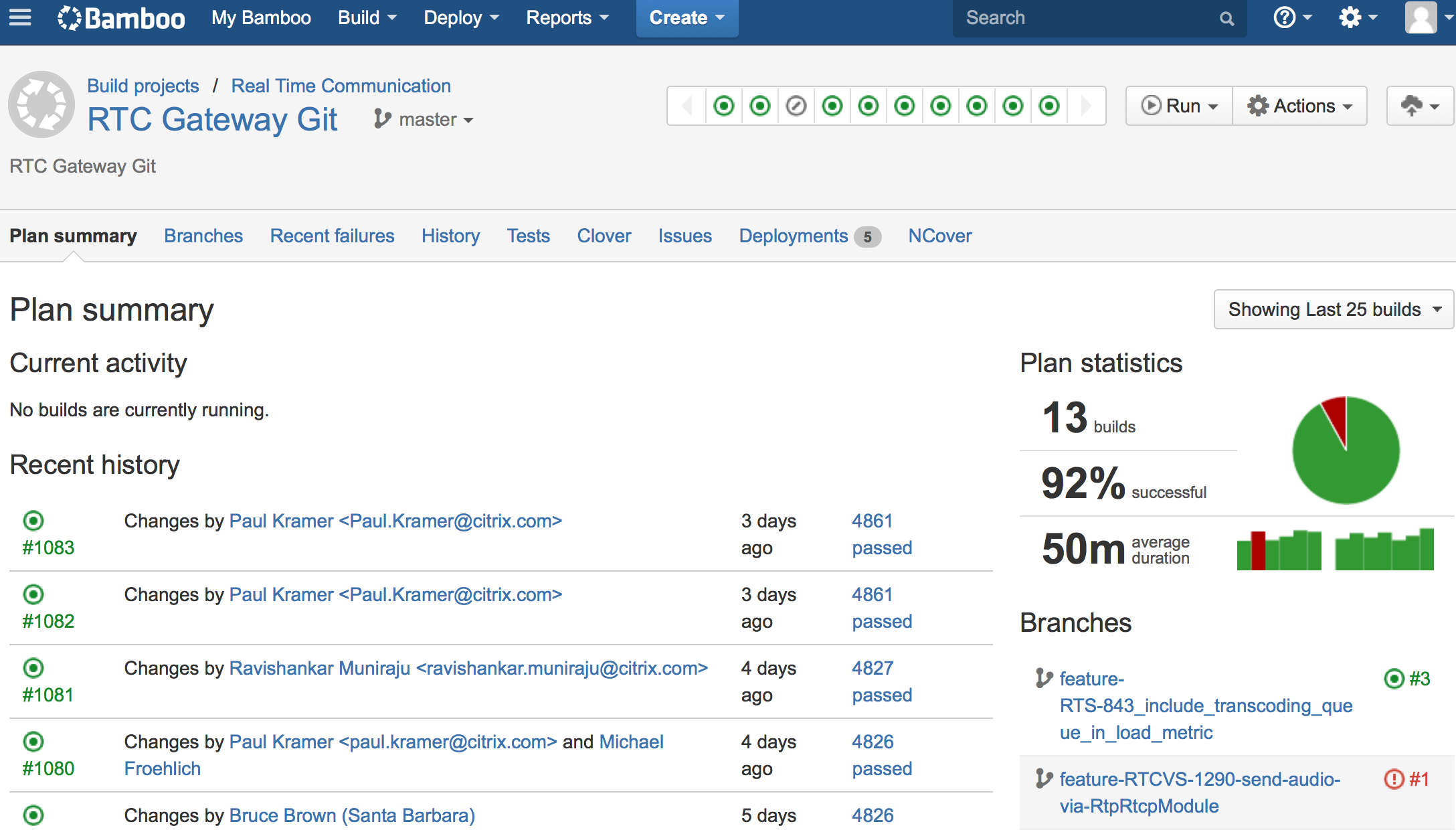Image resolution: width=1456 pixels, height=830 pixels.
Task: Switch to the Recent failures tab
Action: tap(332, 236)
